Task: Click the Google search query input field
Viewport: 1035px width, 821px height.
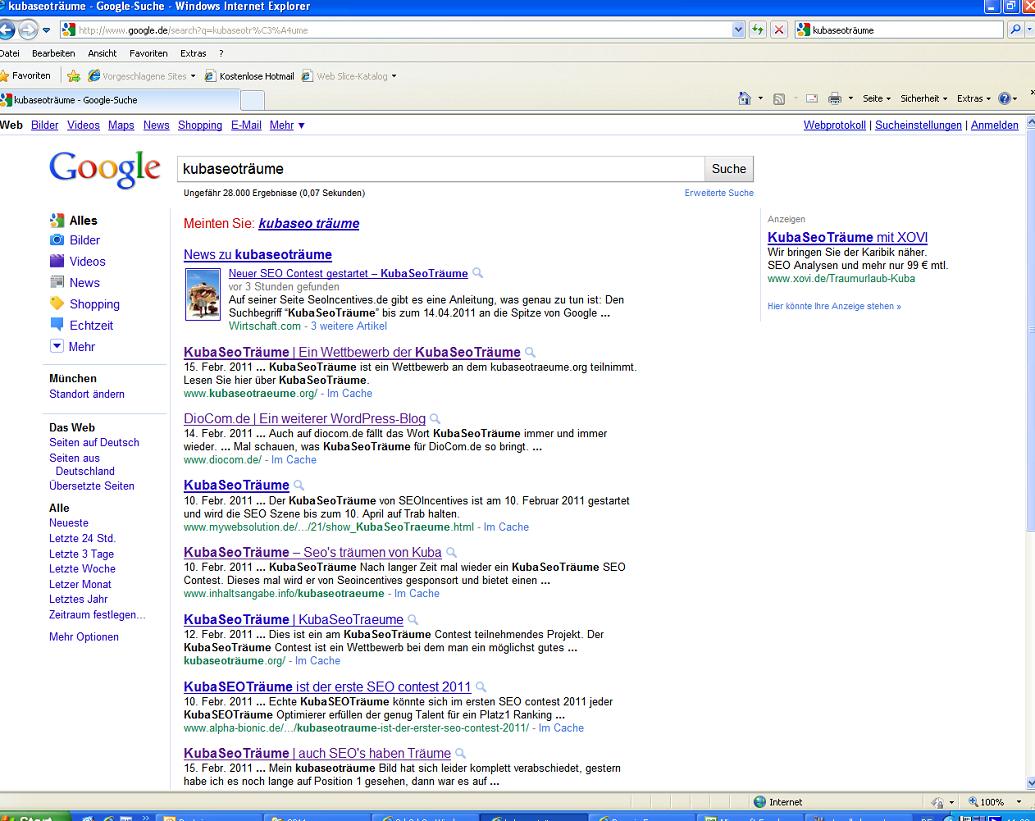Action: pos(441,169)
